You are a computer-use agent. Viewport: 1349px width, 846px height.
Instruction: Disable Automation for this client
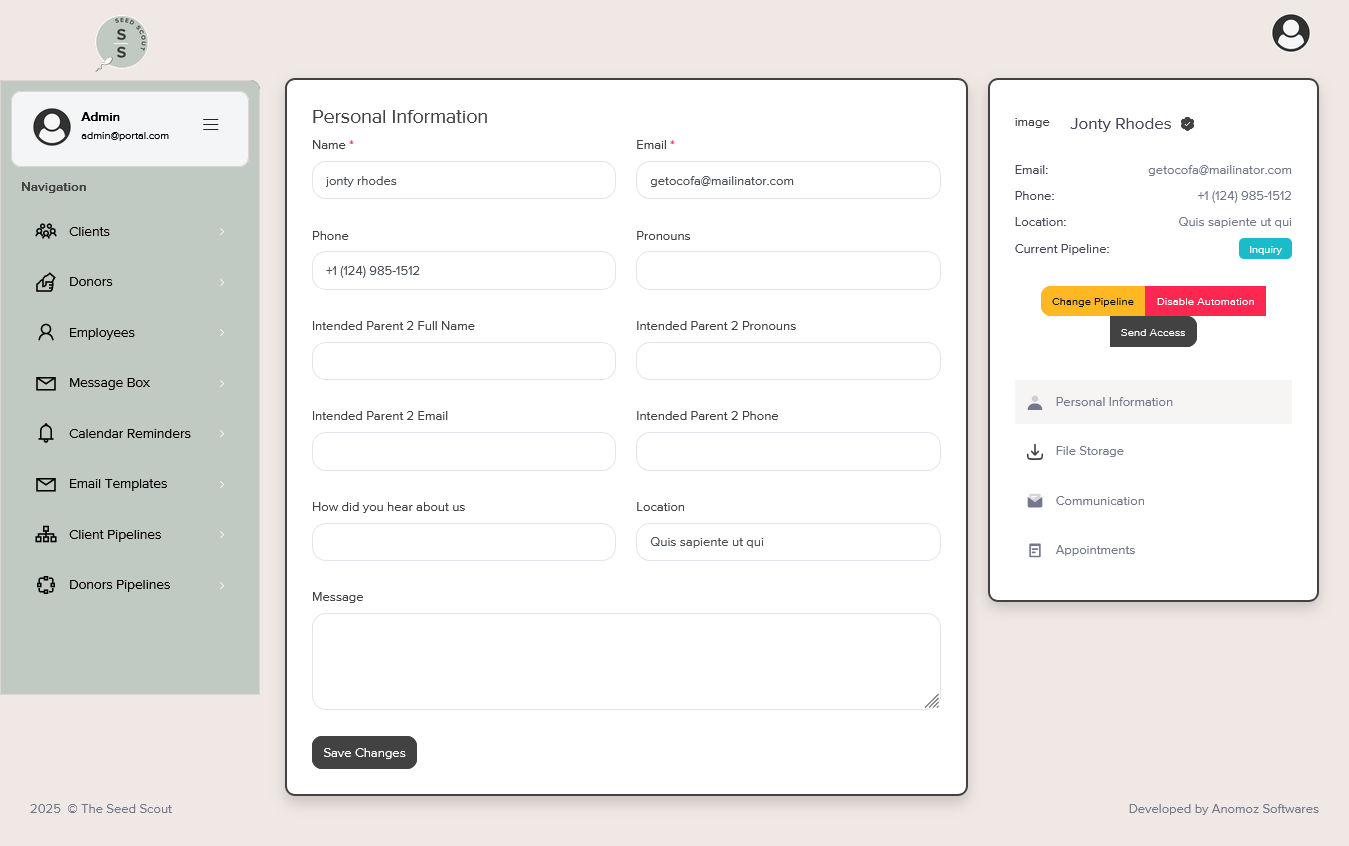coord(1205,301)
